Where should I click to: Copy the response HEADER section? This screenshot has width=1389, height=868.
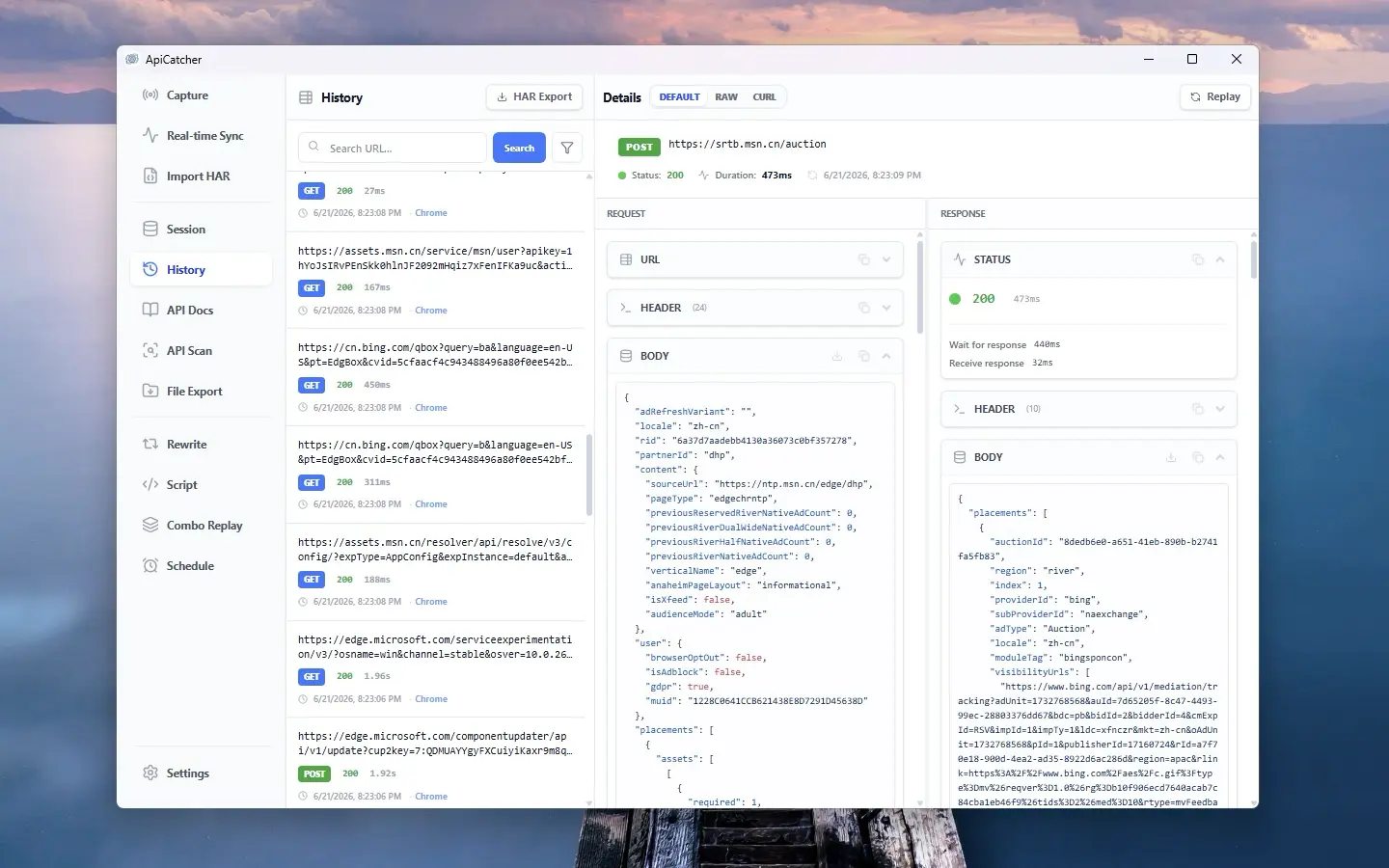(1198, 409)
